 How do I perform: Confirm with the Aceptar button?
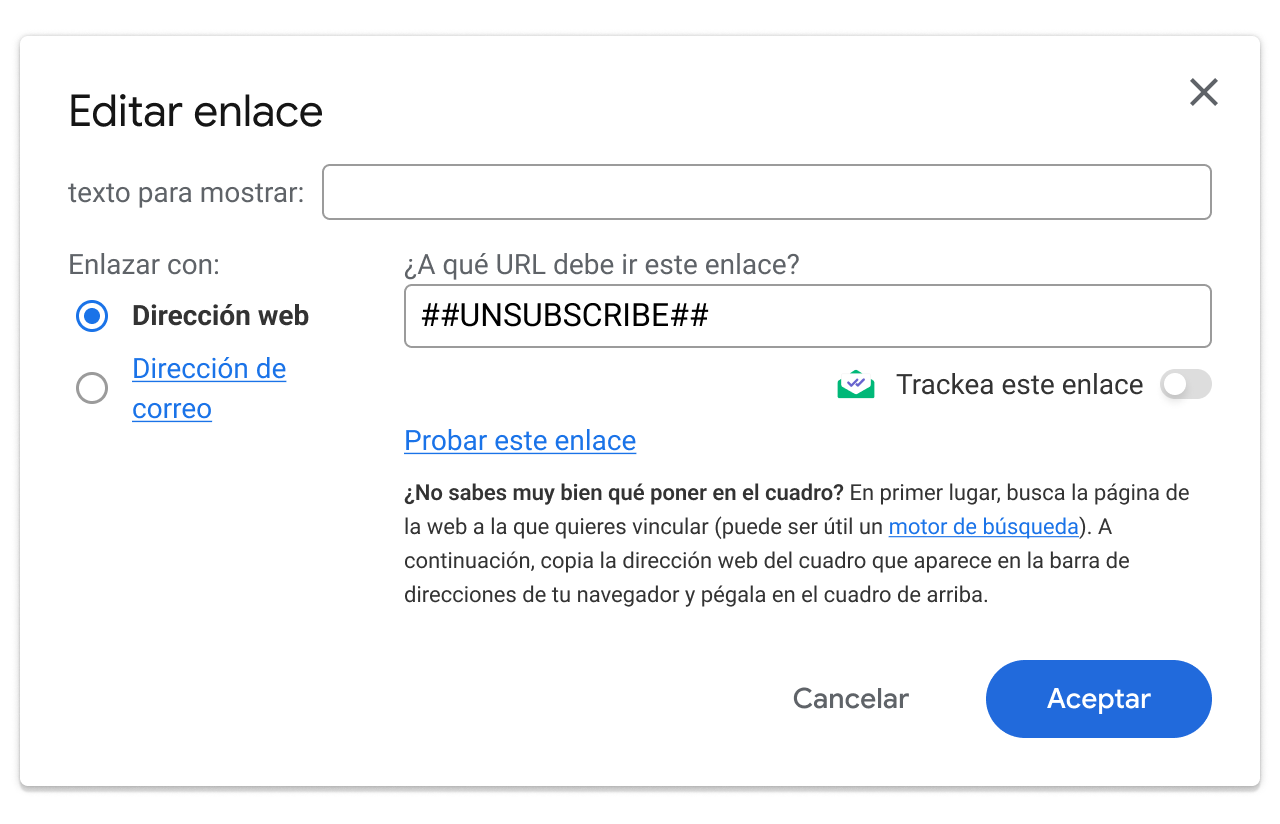pos(1098,699)
